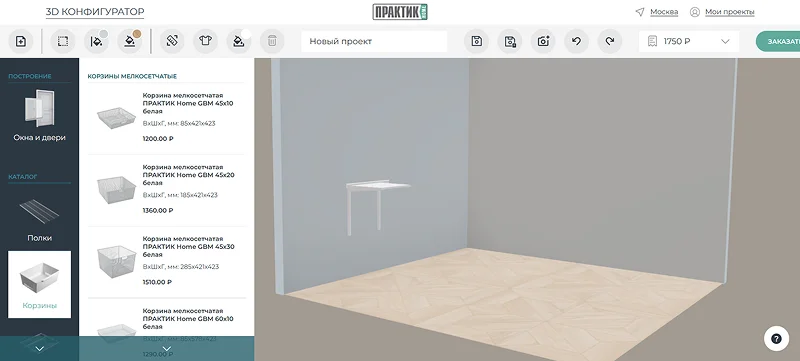The width and height of the screenshot is (800, 361).
Task: Click the price 1200.00 Р
Action: (158, 138)
